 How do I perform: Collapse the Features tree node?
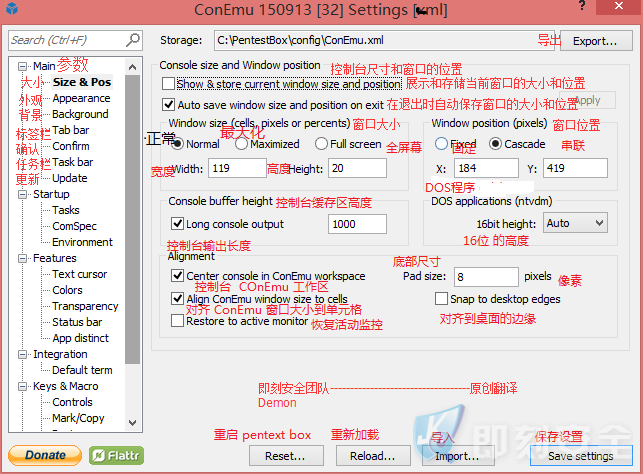(x=23, y=258)
